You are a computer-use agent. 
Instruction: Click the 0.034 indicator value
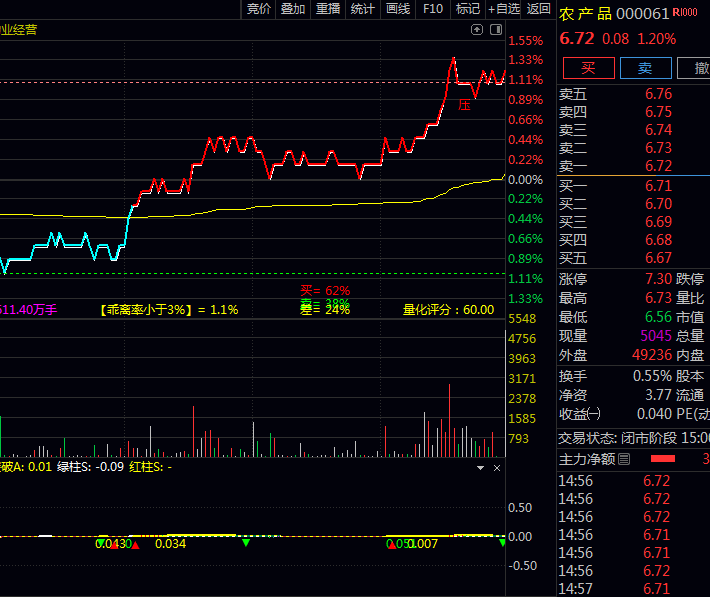[170, 544]
